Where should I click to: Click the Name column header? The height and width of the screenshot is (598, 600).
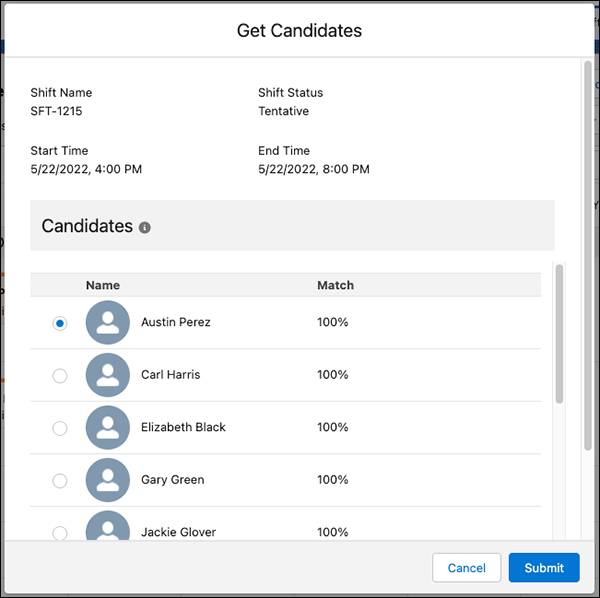click(x=103, y=285)
